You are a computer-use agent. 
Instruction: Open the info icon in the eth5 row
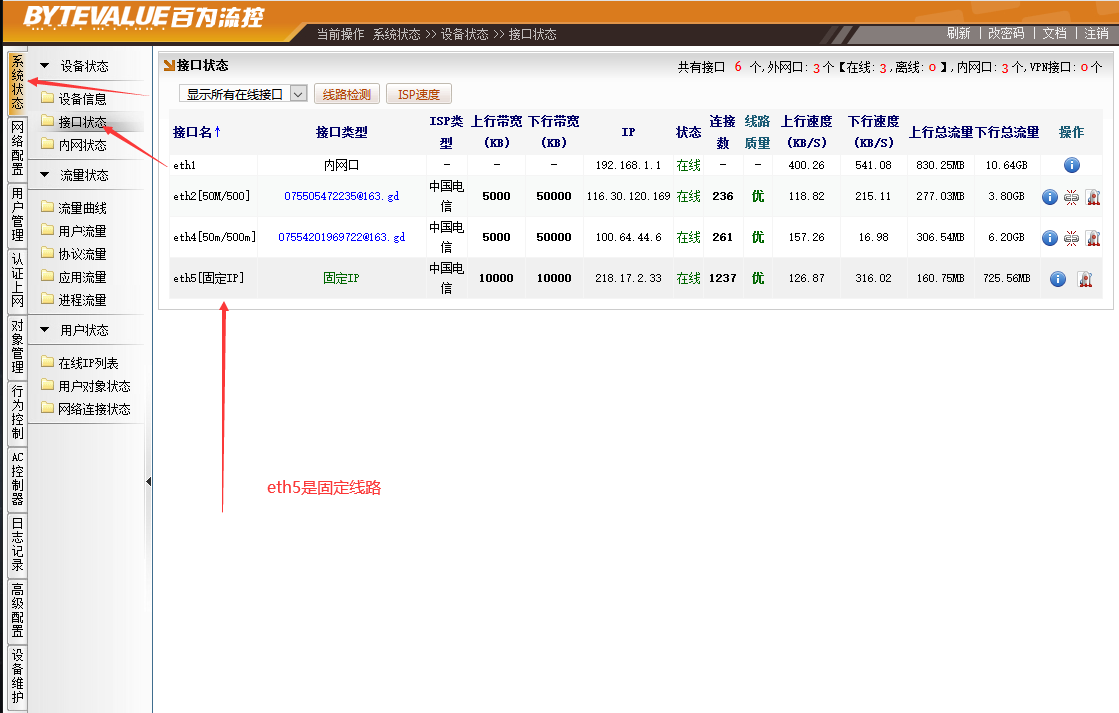[x=1058, y=279]
